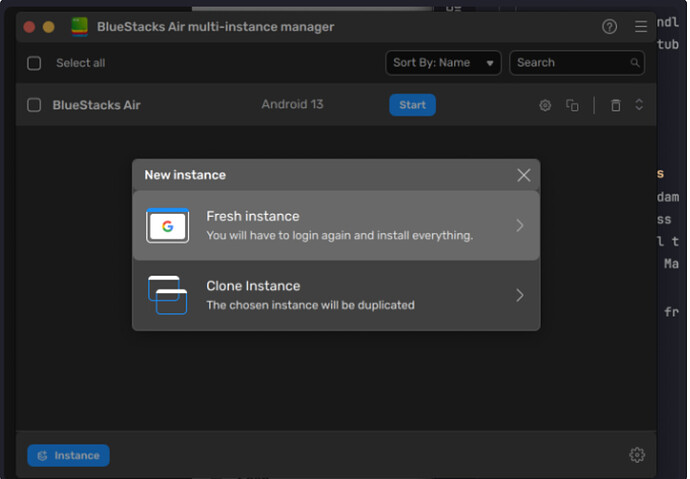Open the Sort By: Name dropdown
690x479 pixels.
[x=443, y=63]
